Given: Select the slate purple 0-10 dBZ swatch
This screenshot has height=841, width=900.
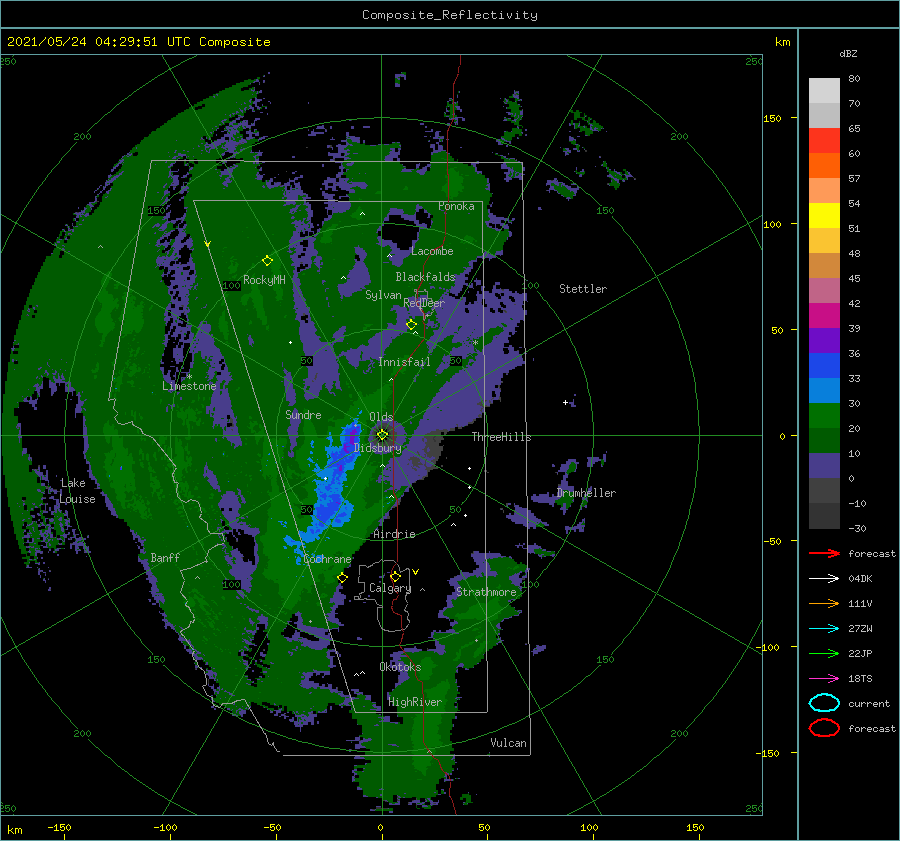Looking at the screenshot, I should coord(824,466).
